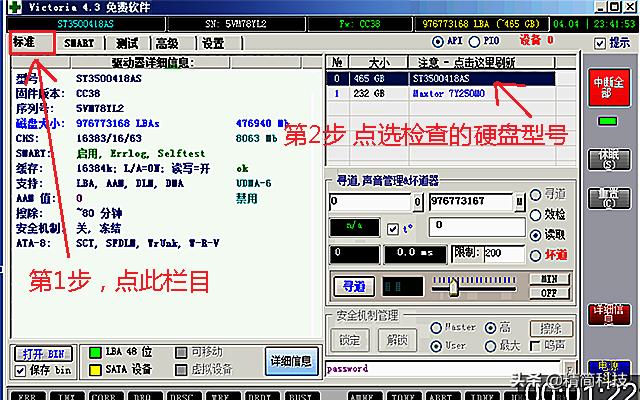The height and width of the screenshot is (400, 640).
Task: Click the green LBA 48 位 indicator
Action: click(95, 353)
